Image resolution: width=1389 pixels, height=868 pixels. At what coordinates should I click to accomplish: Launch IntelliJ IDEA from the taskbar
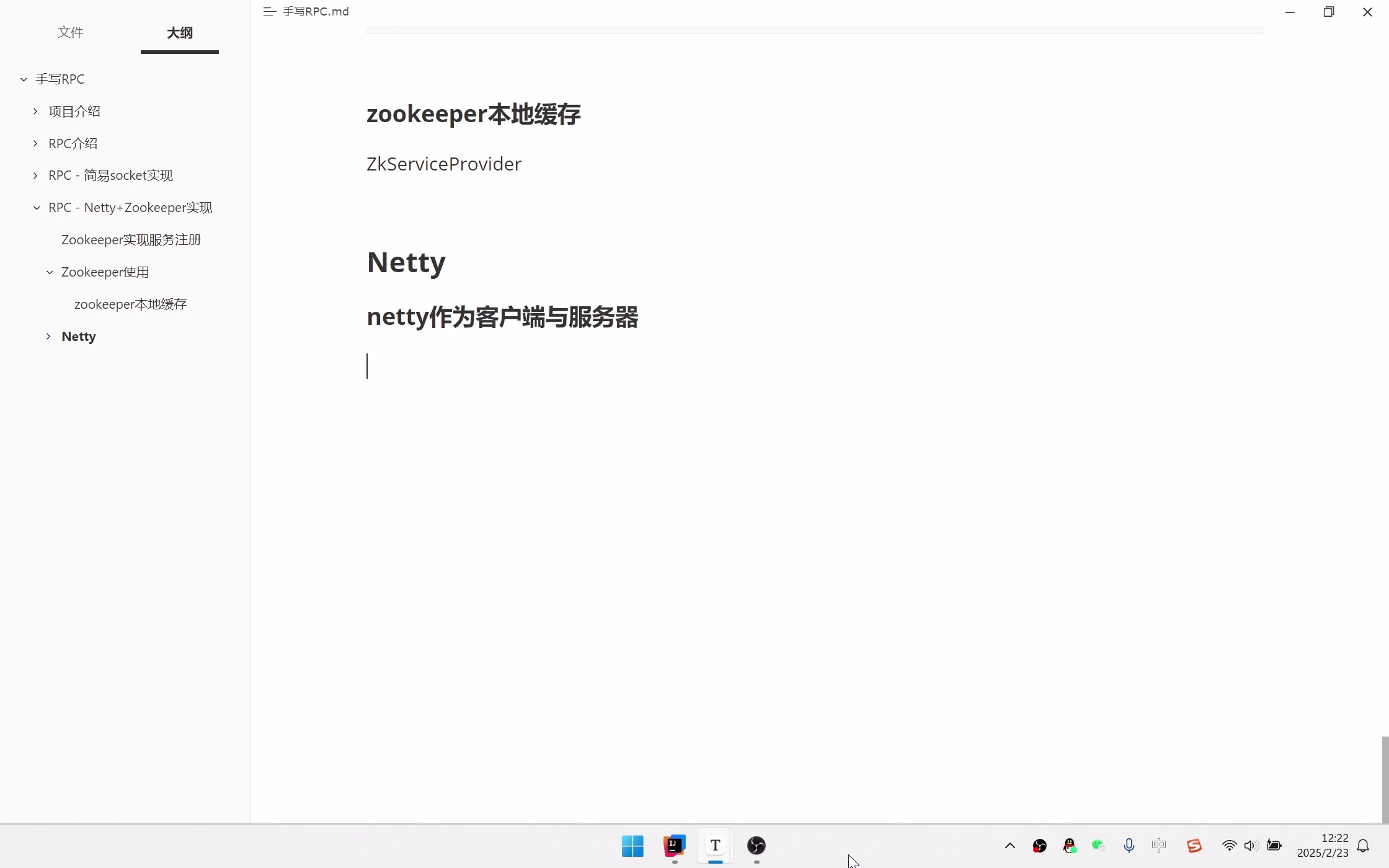coord(673,845)
